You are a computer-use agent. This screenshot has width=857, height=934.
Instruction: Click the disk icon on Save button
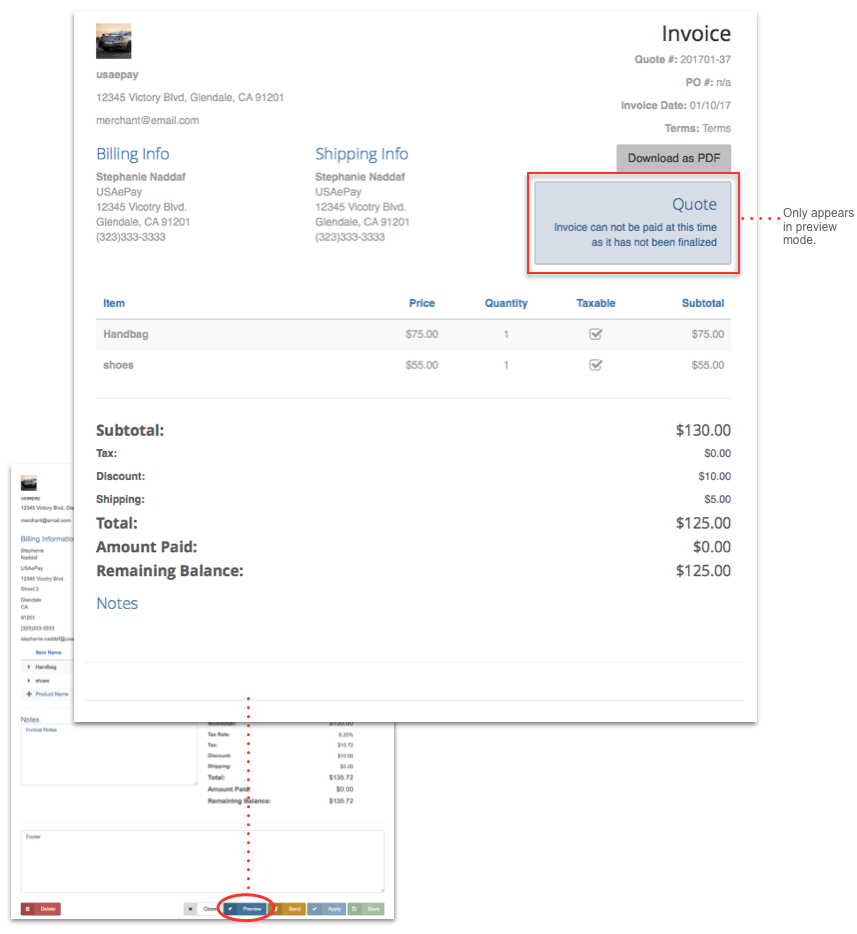(x=355, y=909)
